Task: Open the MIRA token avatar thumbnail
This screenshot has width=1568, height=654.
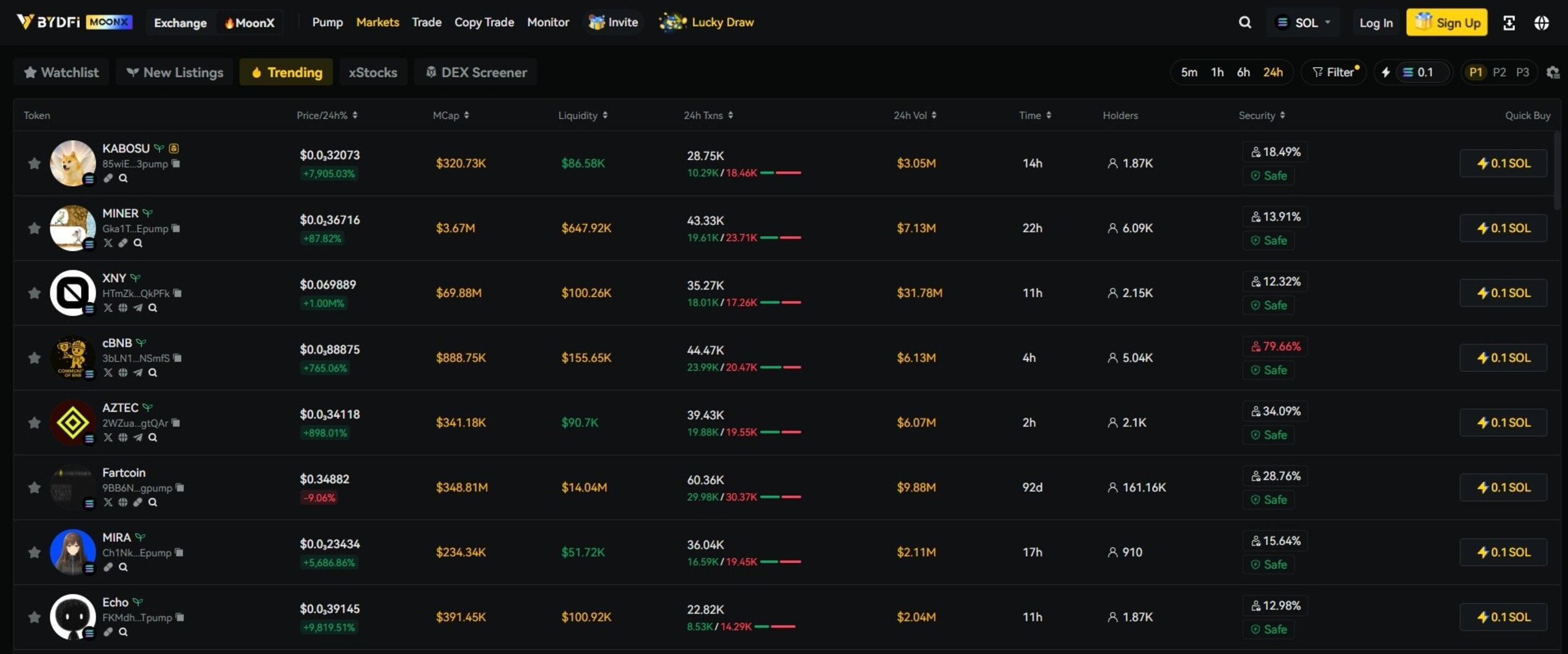Action: pos(72,552)
